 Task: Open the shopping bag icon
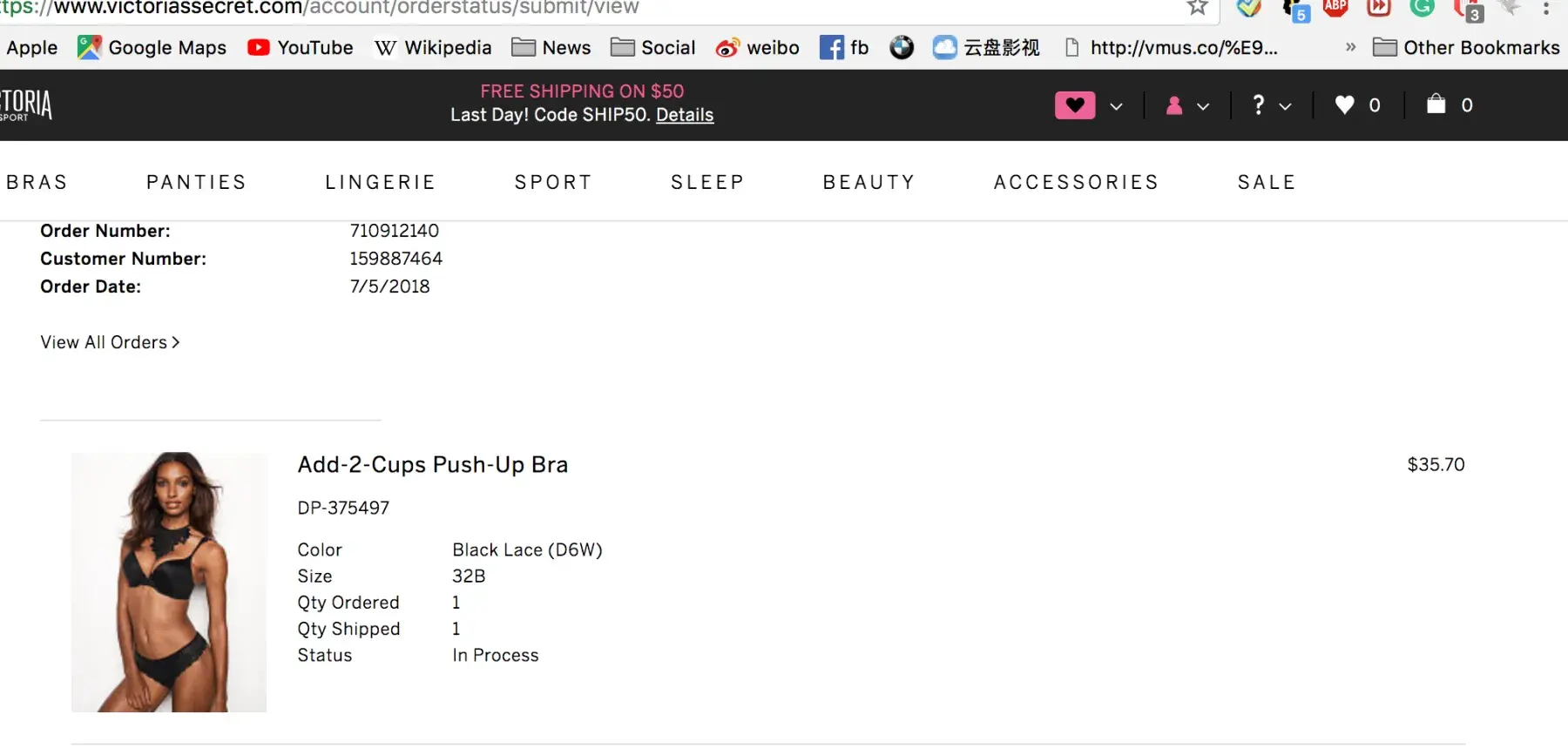(x=1436, y=104)
